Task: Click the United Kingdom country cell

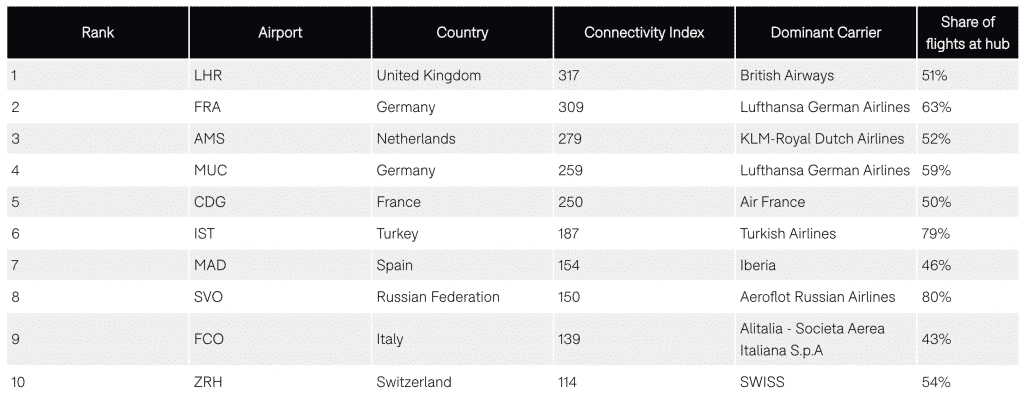Action: click(462, 75)
